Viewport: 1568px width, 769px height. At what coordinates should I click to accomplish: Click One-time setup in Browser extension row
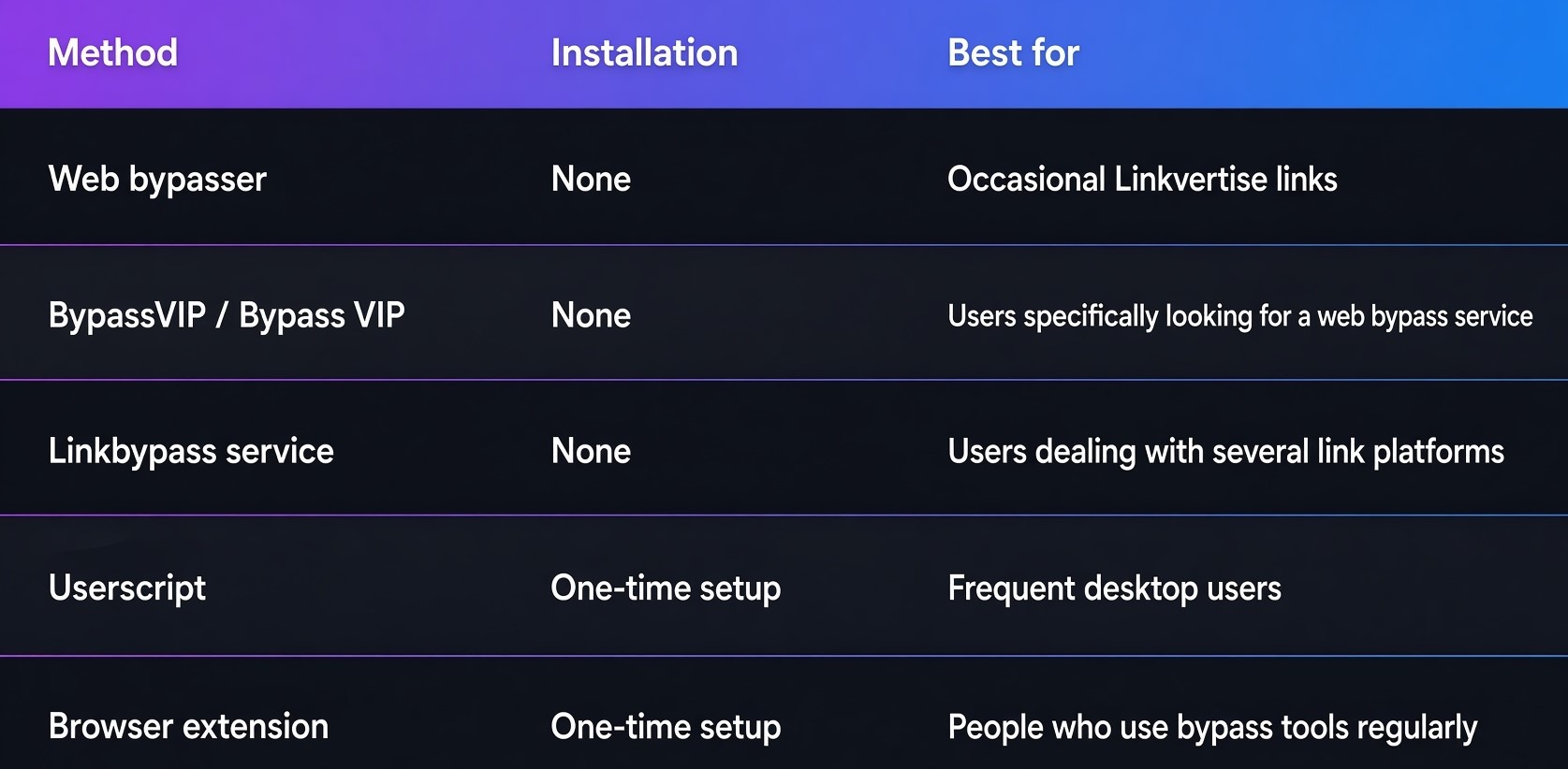click(666, 727)
